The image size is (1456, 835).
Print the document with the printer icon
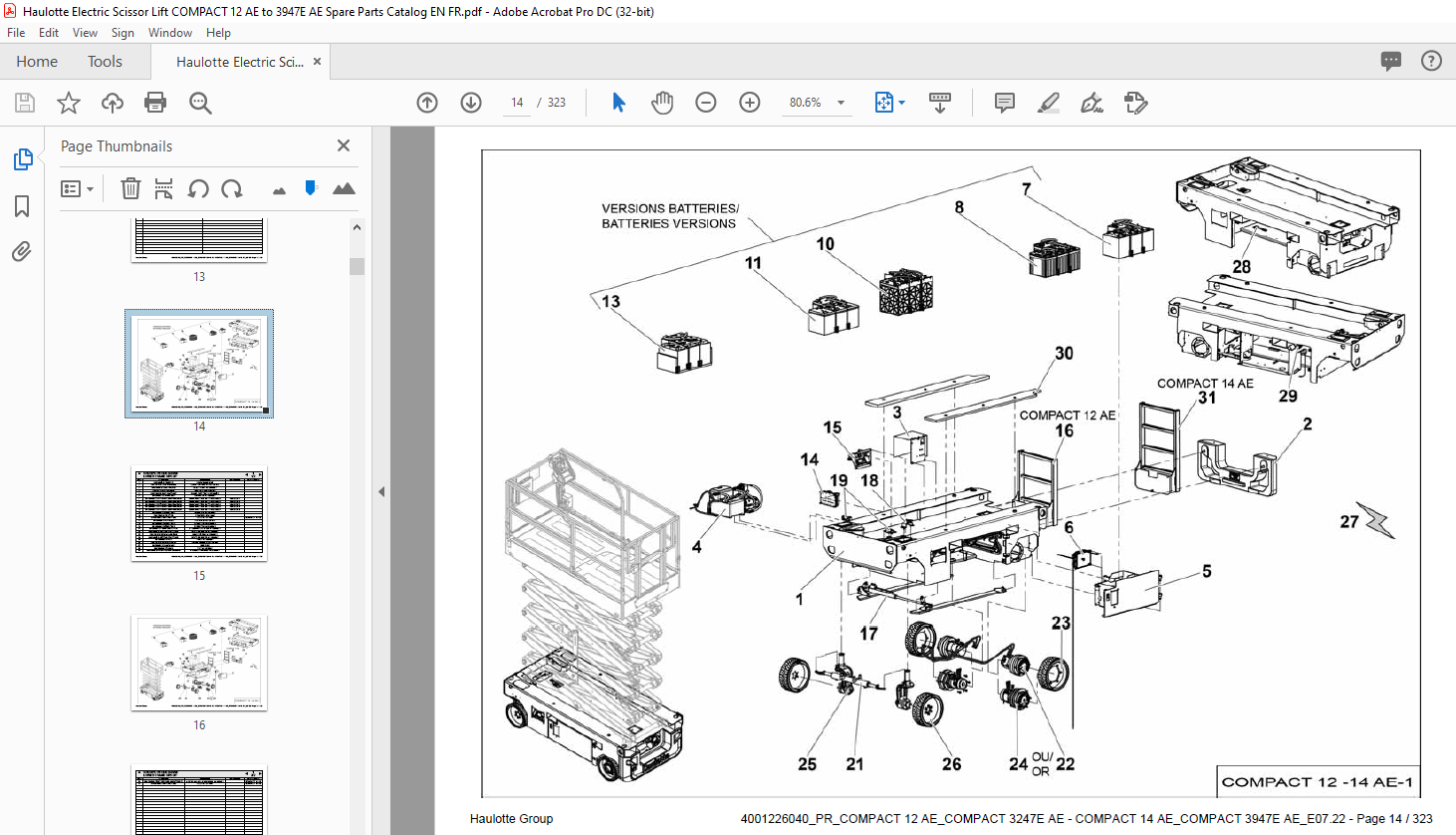[x=155, y=103]
